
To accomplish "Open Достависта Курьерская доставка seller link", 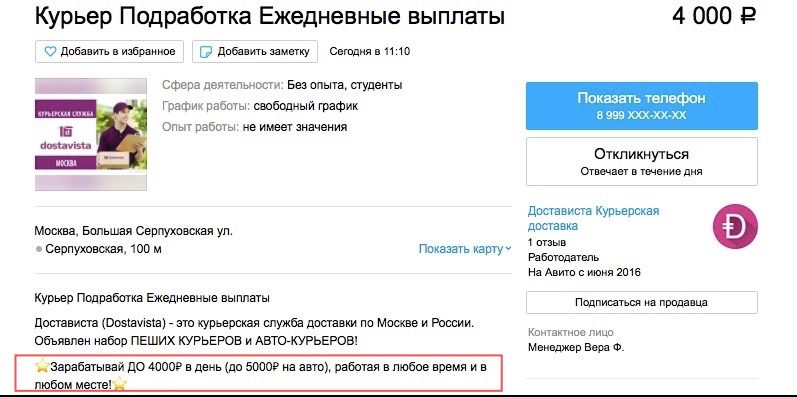I will click(593, 218).
